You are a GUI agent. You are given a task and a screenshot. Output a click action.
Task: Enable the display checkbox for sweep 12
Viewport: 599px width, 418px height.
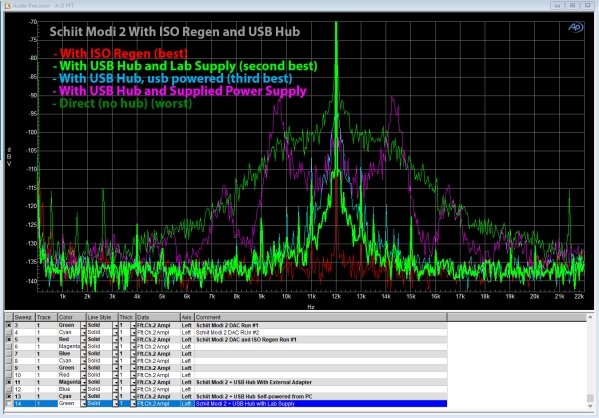pyautogui.click(x=9, y=389)
